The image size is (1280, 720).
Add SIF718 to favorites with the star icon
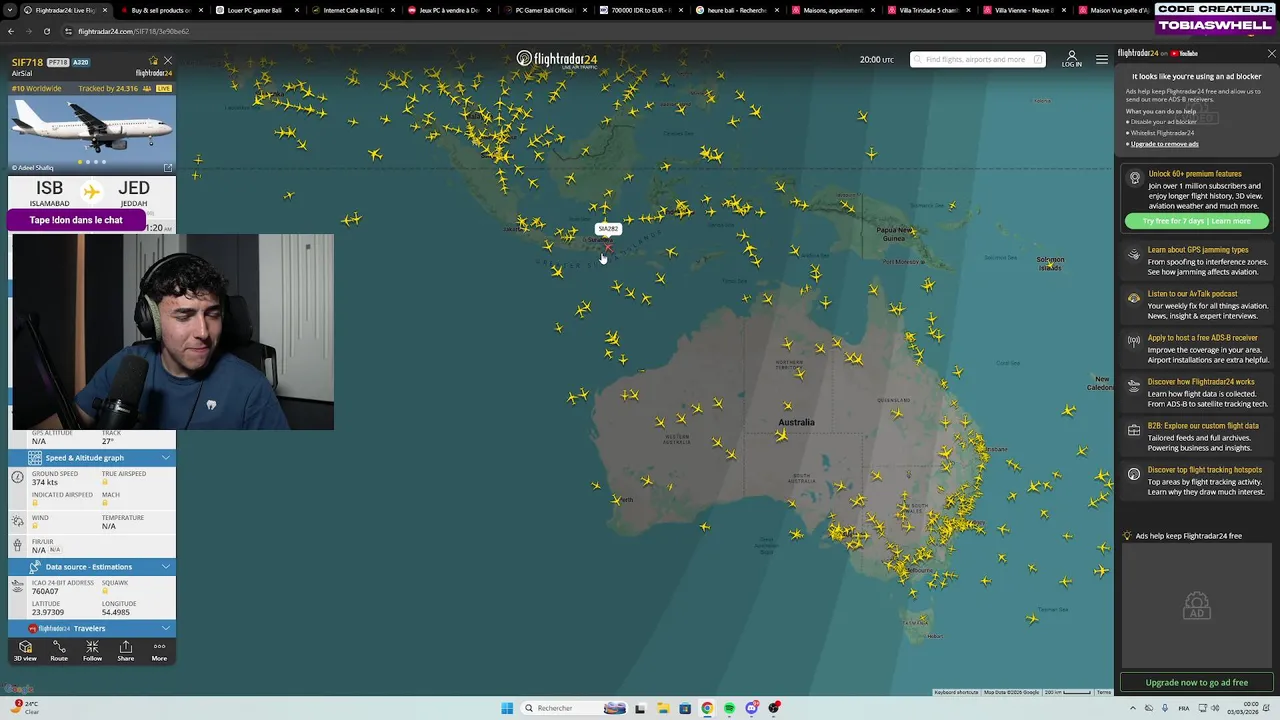(153, 61)
